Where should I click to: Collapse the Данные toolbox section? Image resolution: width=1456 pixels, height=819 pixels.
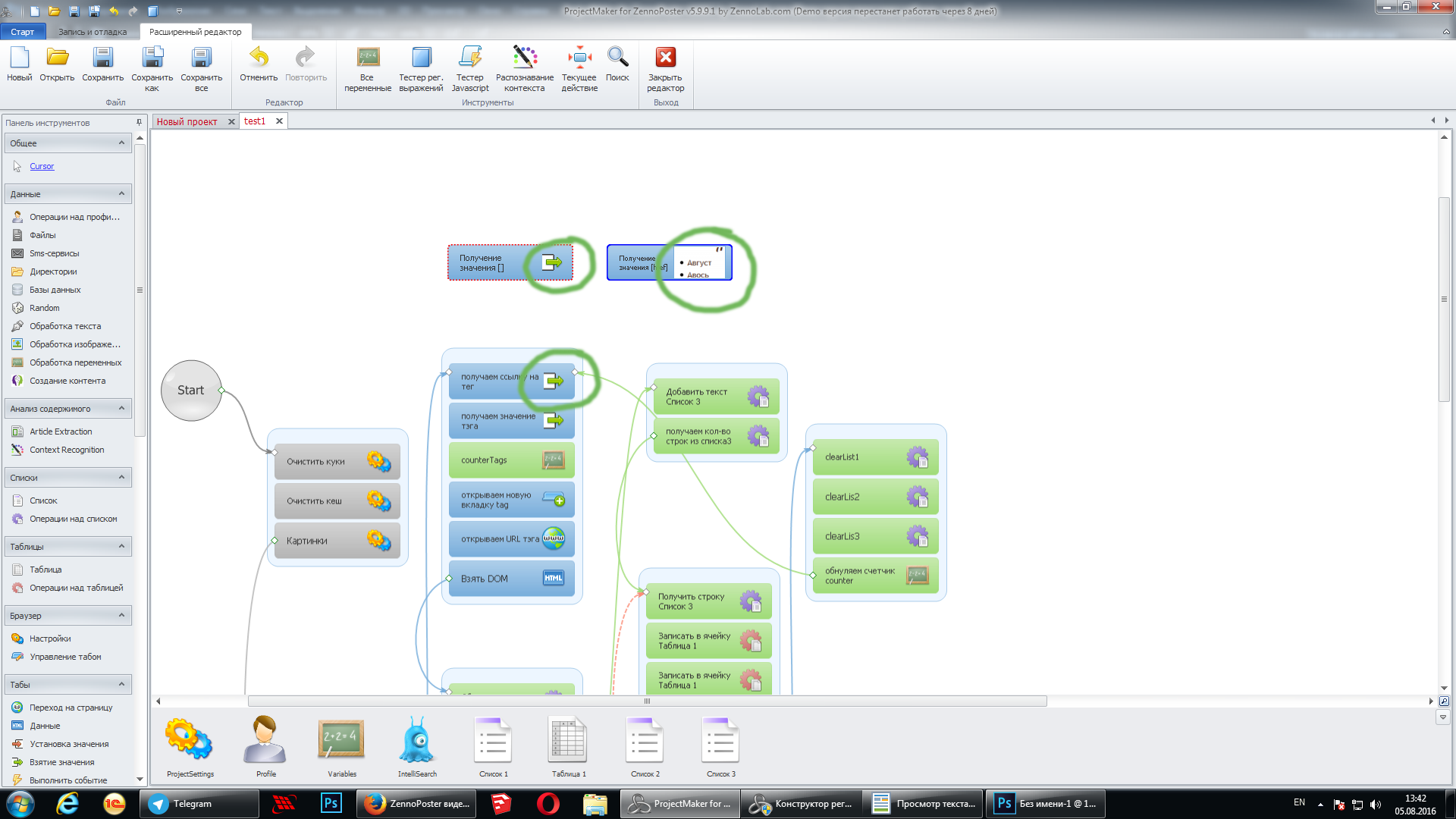click(121, 193)
